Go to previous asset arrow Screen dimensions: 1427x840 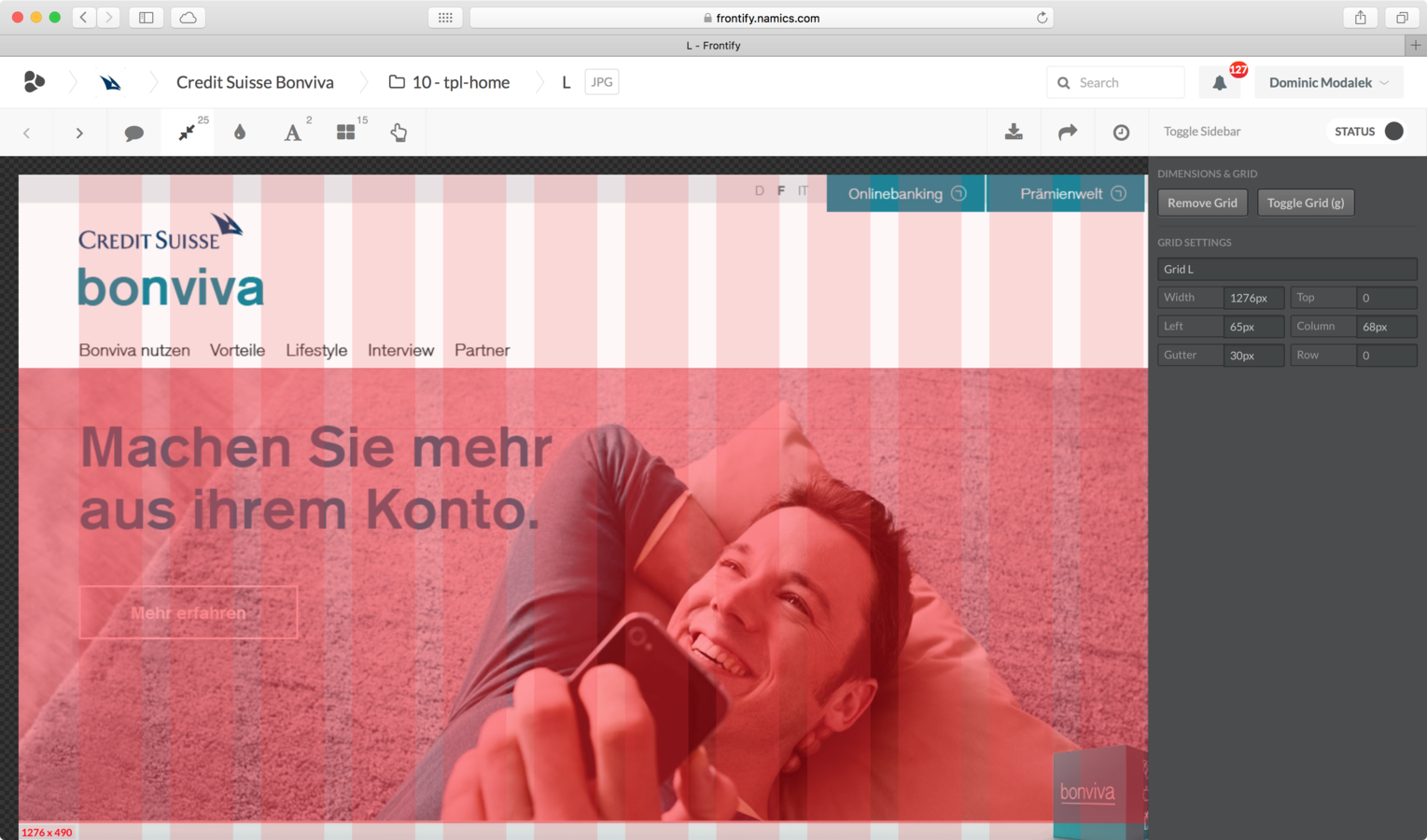point(27,133)
